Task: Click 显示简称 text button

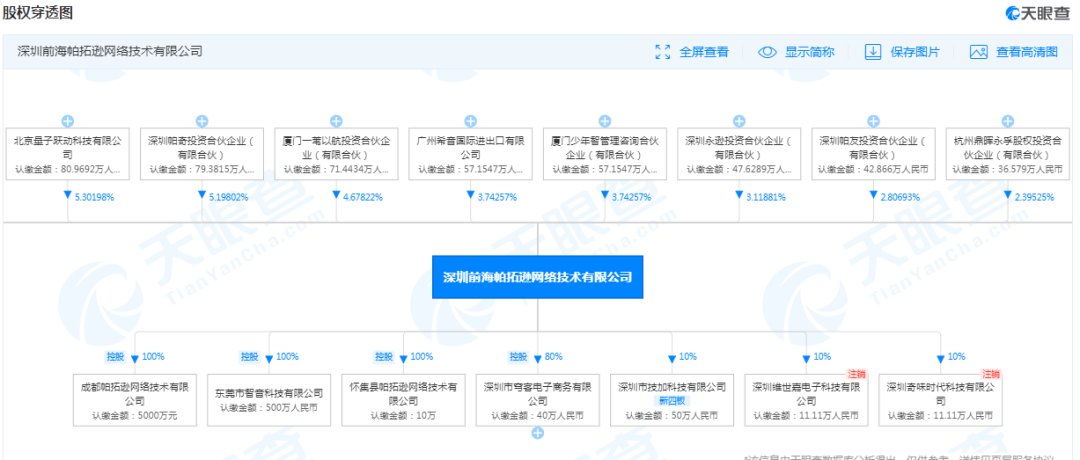Action: [x=810, y=52]
